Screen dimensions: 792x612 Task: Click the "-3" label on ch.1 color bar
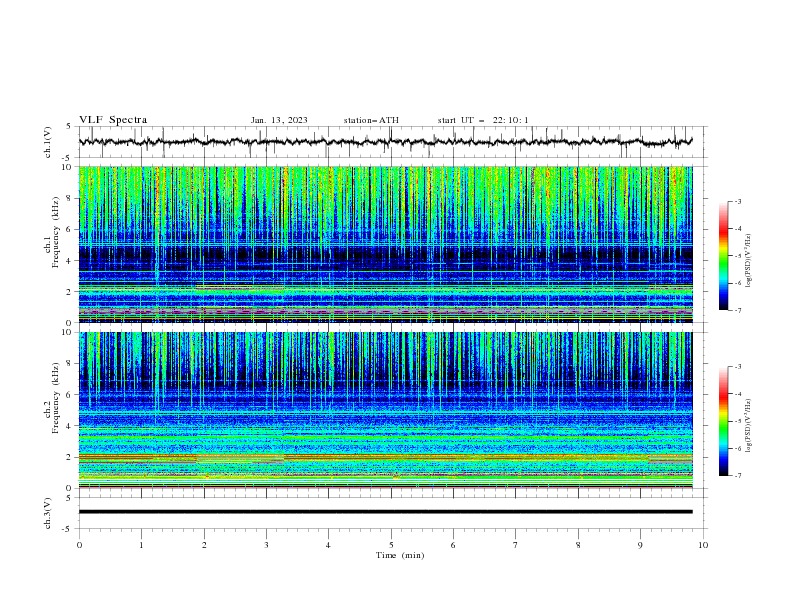(x=737, y=201)
